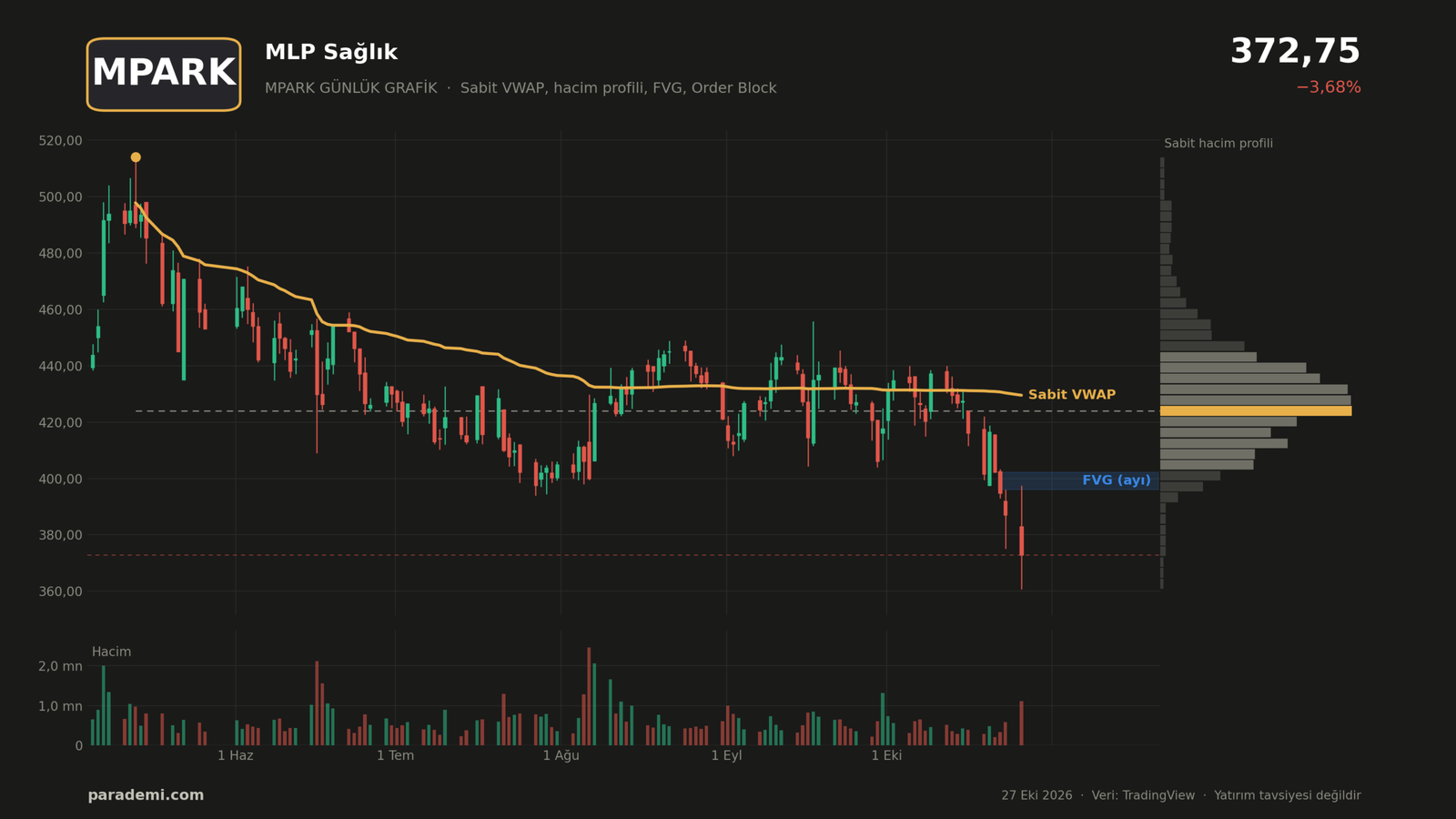Viewport: 1456px width, 819px height.
Task: Select the 1 Eyl date label
Action: coord(726,756)
